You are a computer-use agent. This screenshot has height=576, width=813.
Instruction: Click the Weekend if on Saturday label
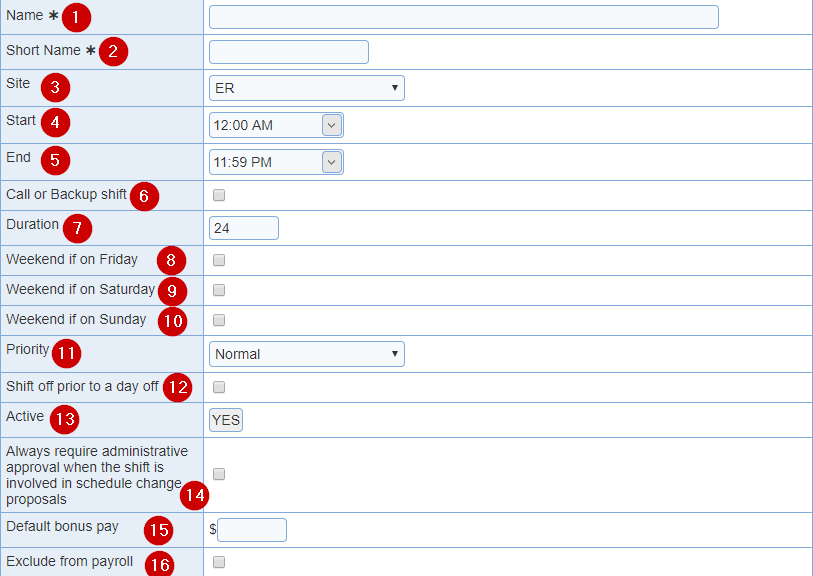[81, 289]
